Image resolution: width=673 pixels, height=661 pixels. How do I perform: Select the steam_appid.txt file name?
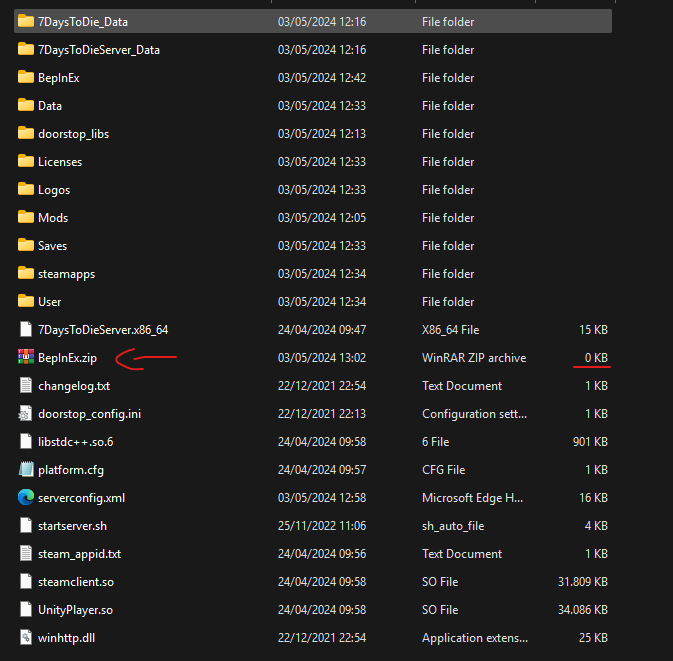pos(79,554)
